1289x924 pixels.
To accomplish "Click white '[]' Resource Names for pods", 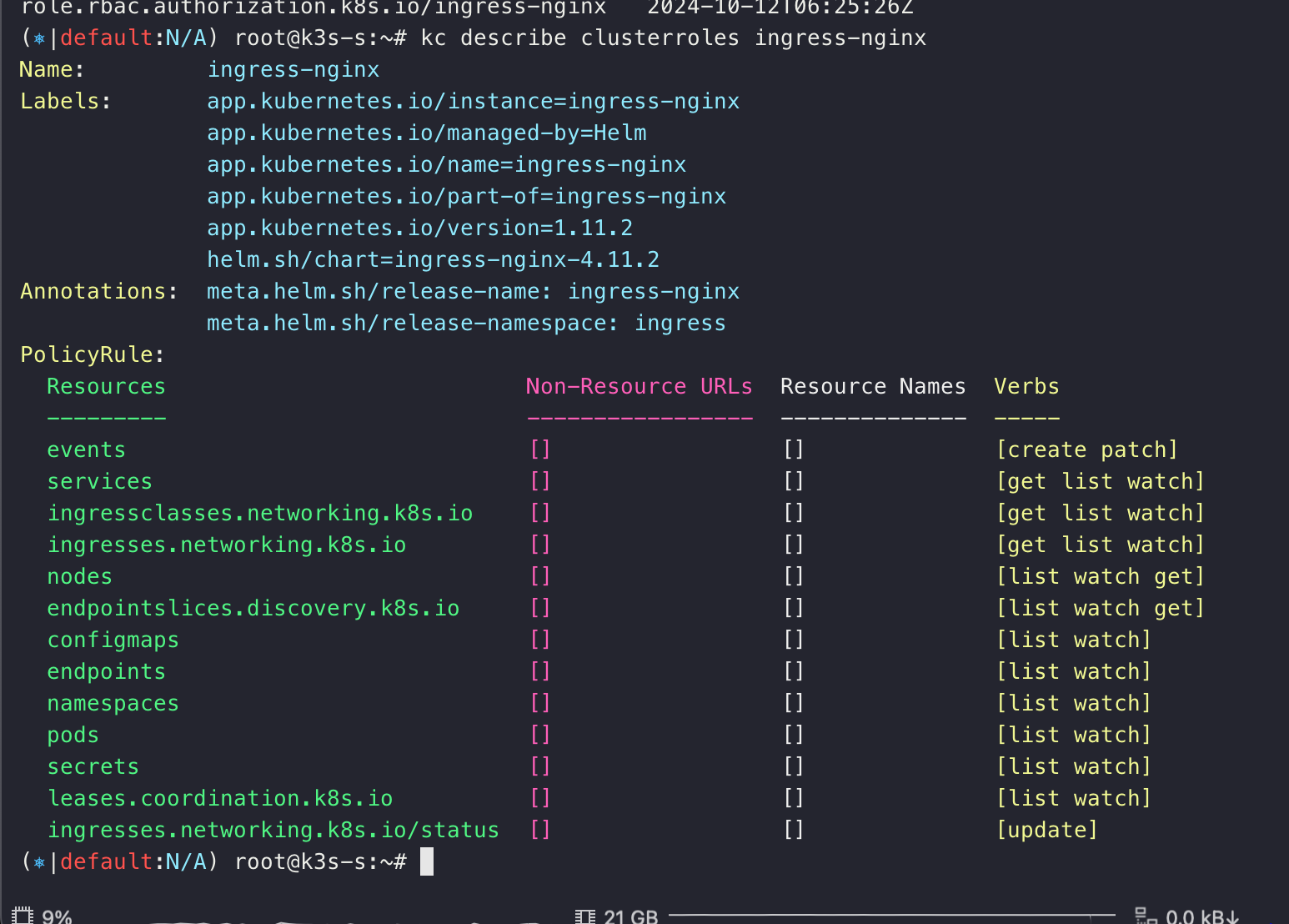I will [794, 736].
